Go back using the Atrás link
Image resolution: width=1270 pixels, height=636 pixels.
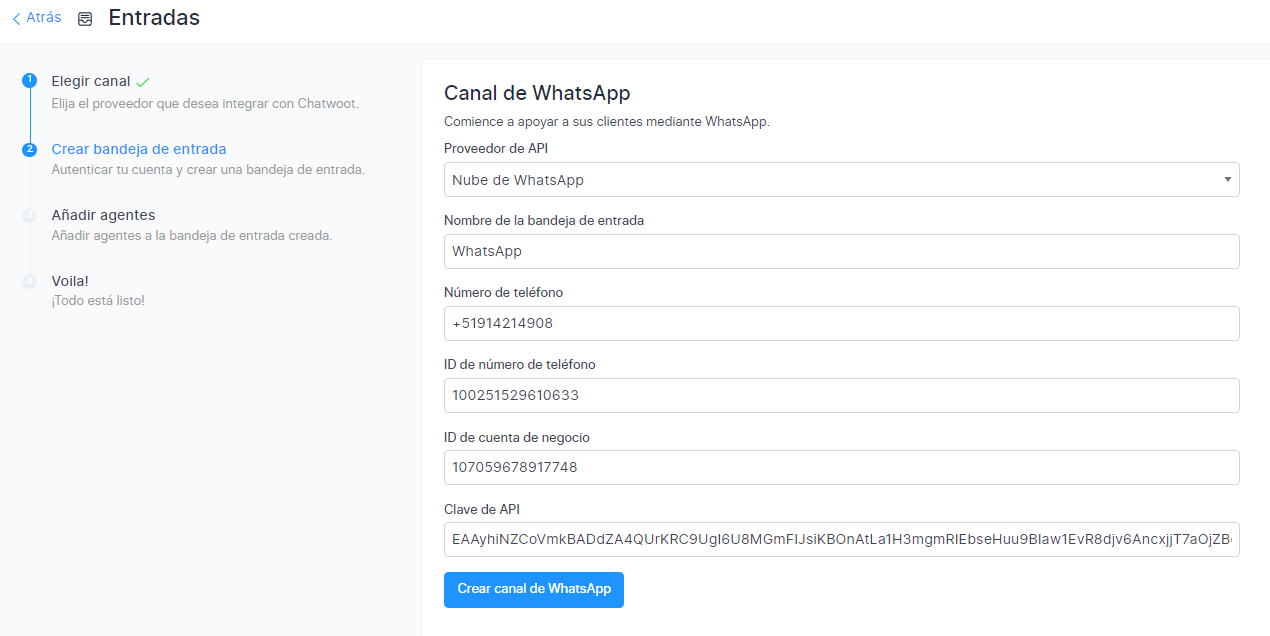43,18
